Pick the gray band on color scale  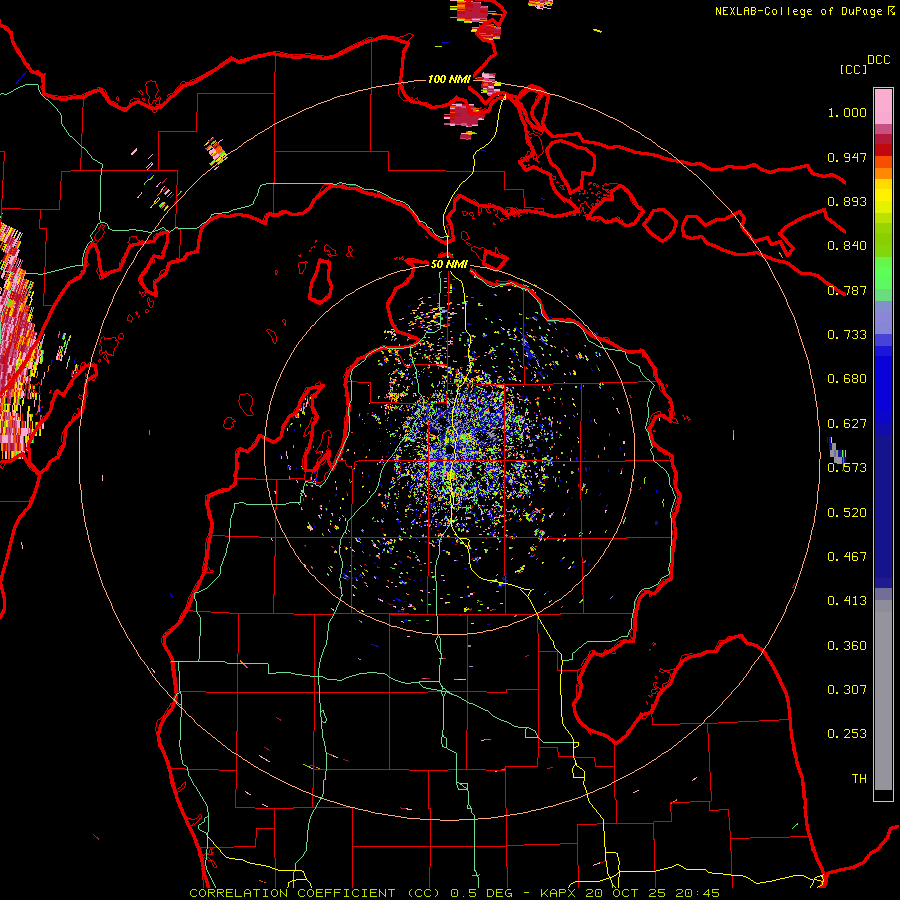pyautogui.click(x=883, y=695)
